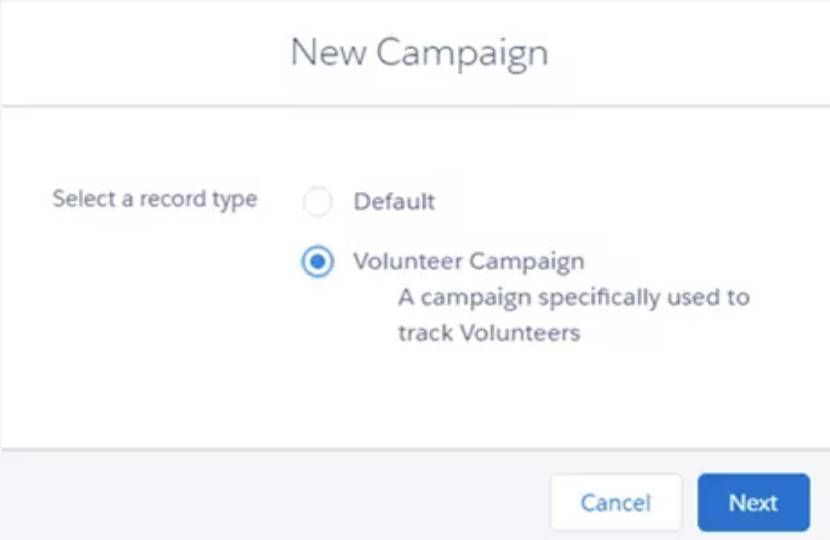The height and width of the screenshot is (540, 830).
Task: Click the word Campaign in the dialog header
Action: (x=462, y=55)
